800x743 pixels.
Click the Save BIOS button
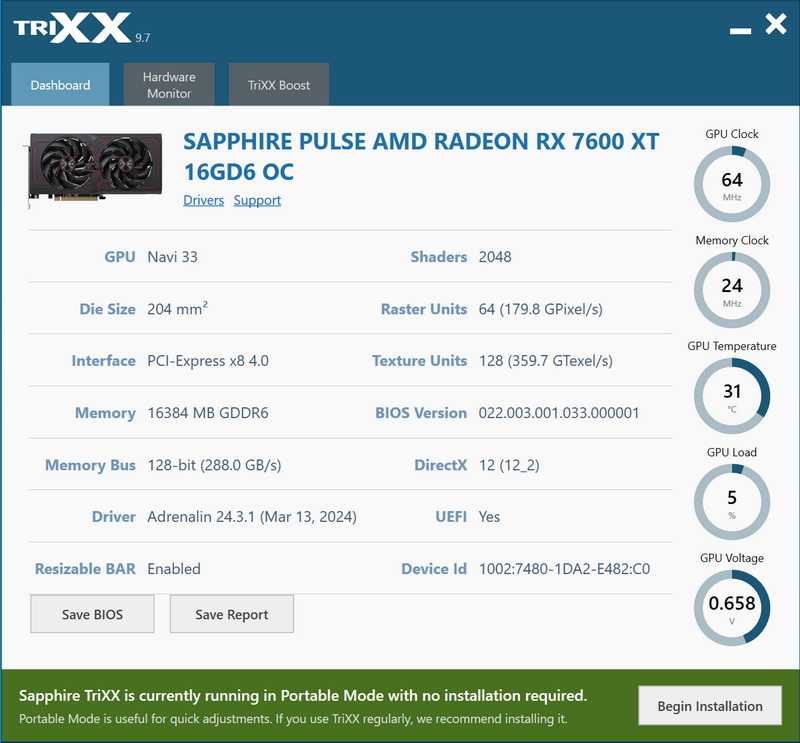coord(92,614)
